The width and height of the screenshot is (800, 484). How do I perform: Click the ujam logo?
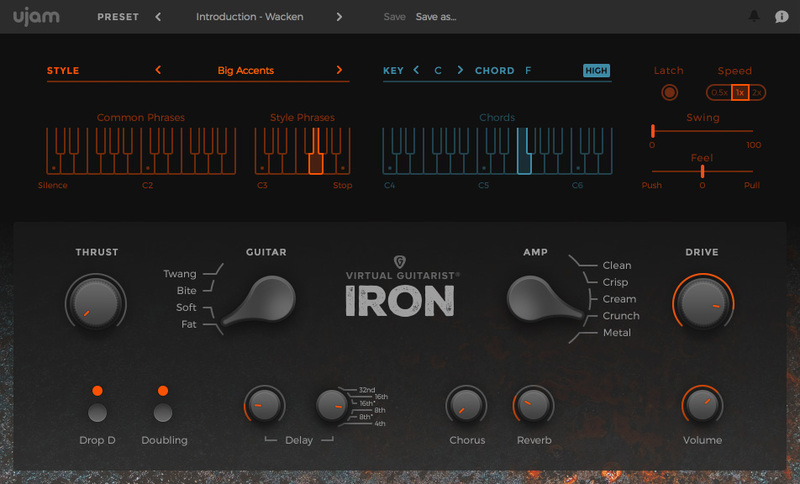click(x=34, y=16)
